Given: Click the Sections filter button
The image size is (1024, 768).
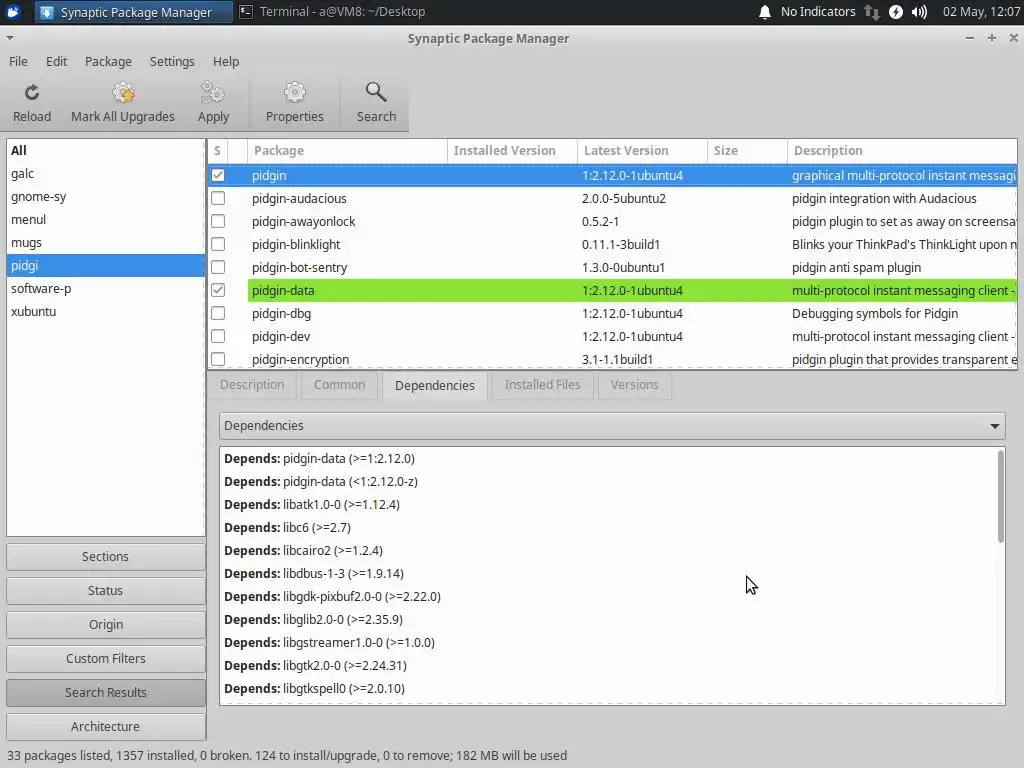Looking at the screenshot, I should 106,556.
